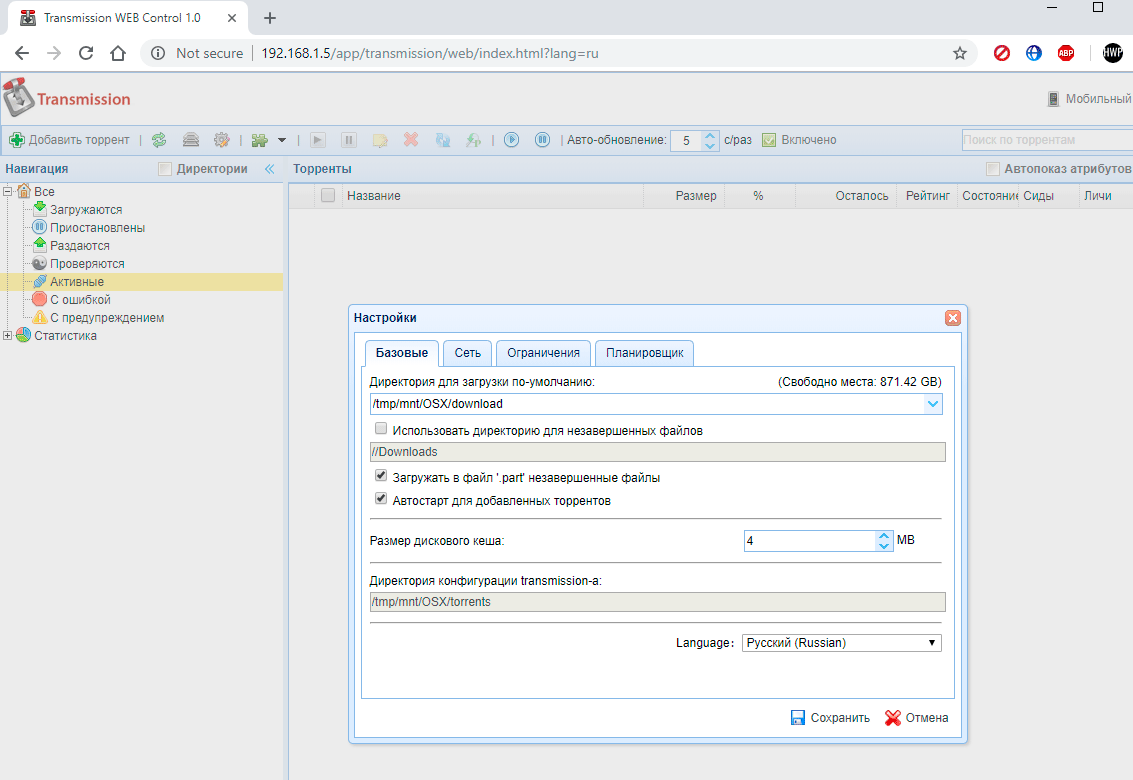Switch to the Сеть tab
Screen dimensions: 1133x780
pos(467,353)
